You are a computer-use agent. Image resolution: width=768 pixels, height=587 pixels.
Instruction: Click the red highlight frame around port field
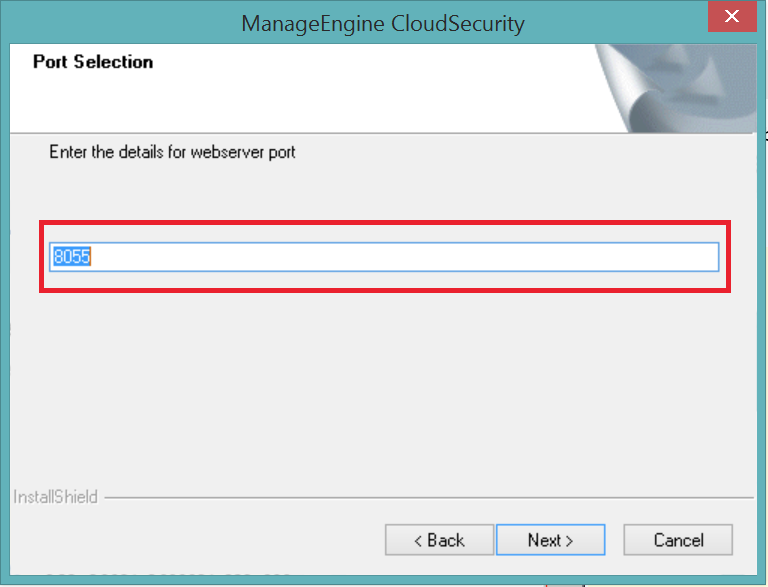click(x=385, y=223)
